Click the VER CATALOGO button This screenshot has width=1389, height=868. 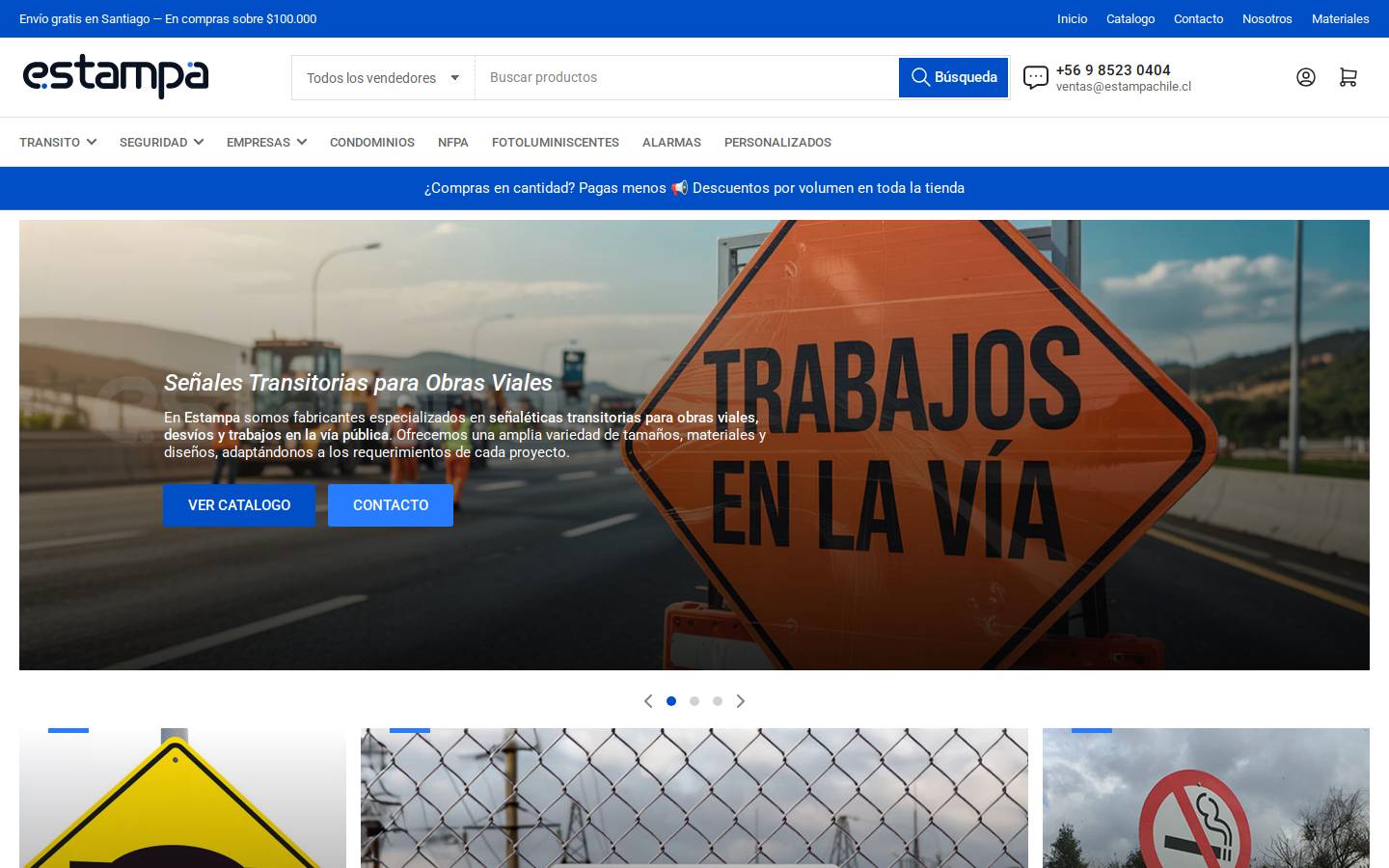[x=239, y=505]
